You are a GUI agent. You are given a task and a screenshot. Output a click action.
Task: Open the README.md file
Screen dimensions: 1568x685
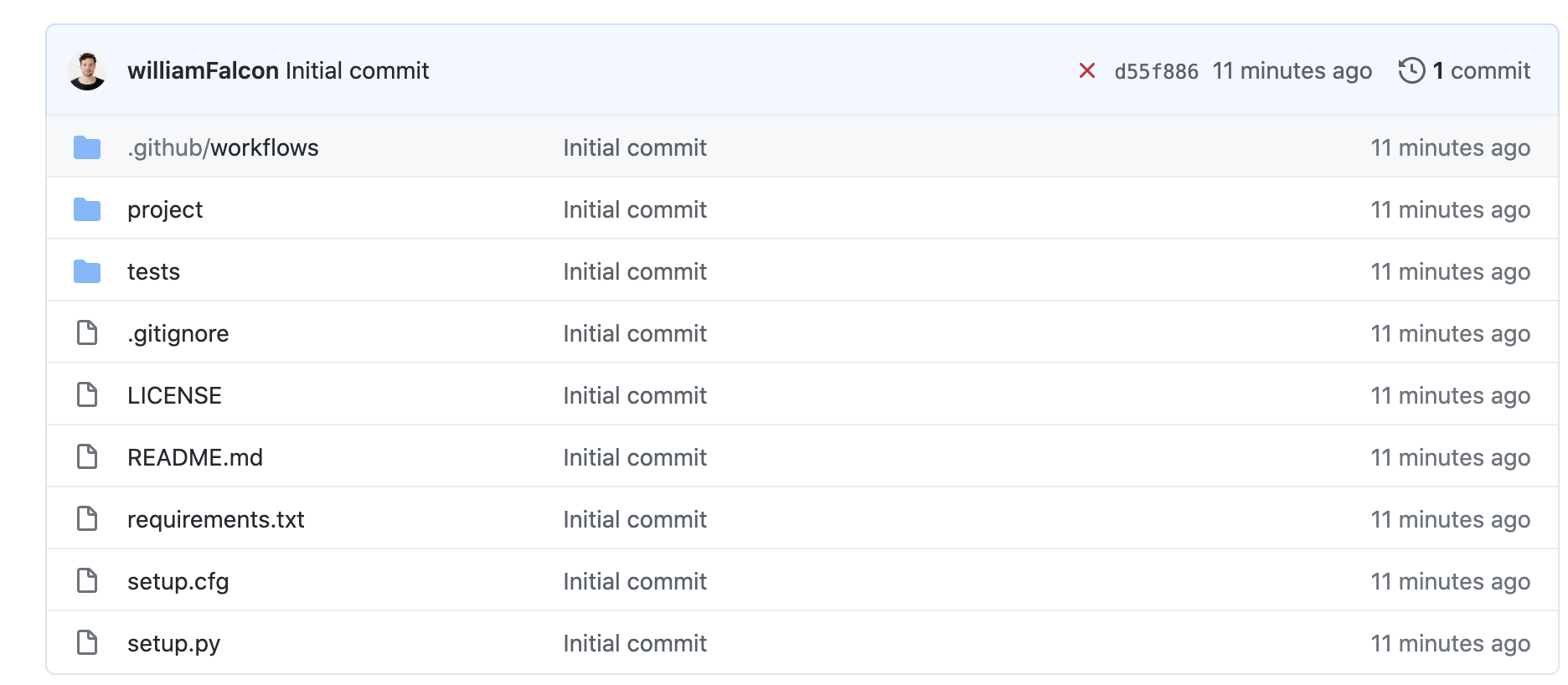195,457
